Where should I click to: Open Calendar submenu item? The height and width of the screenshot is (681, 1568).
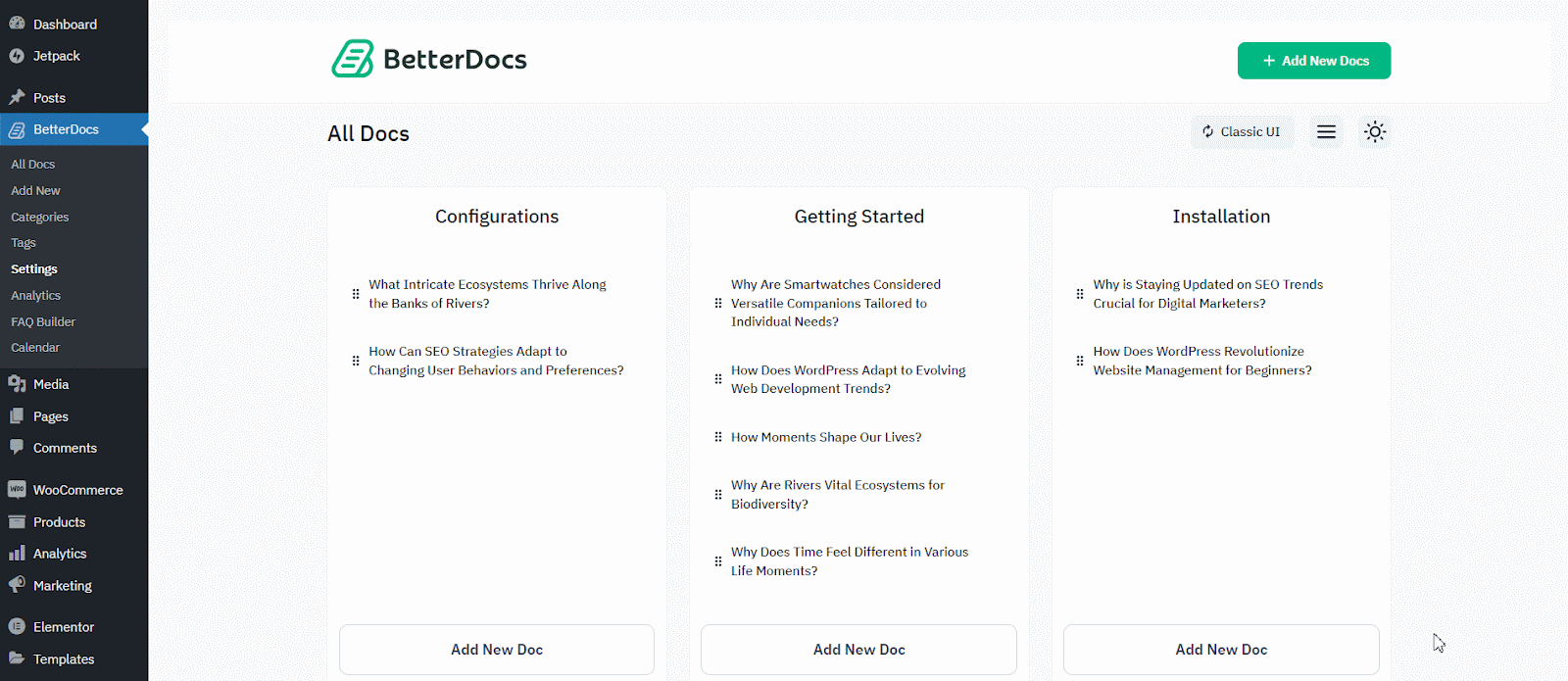pyautogui.click(x=35, y=348)
